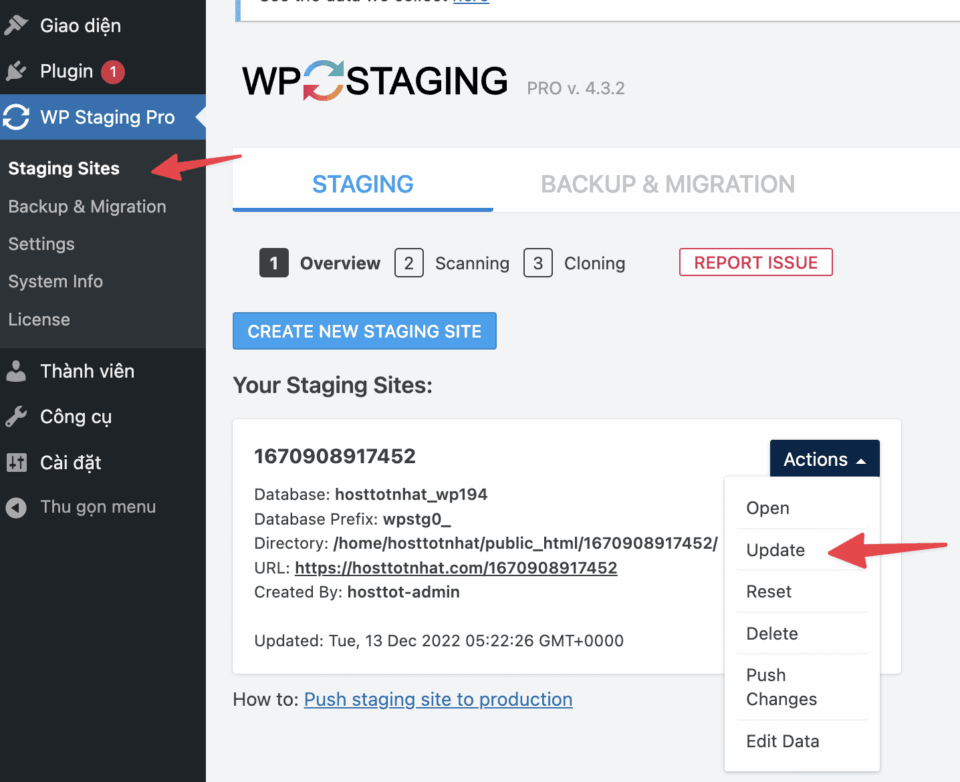The image size is (960, 782).
Task: Click the WP Staging Pro sync icon
Action: pos(16,117)
